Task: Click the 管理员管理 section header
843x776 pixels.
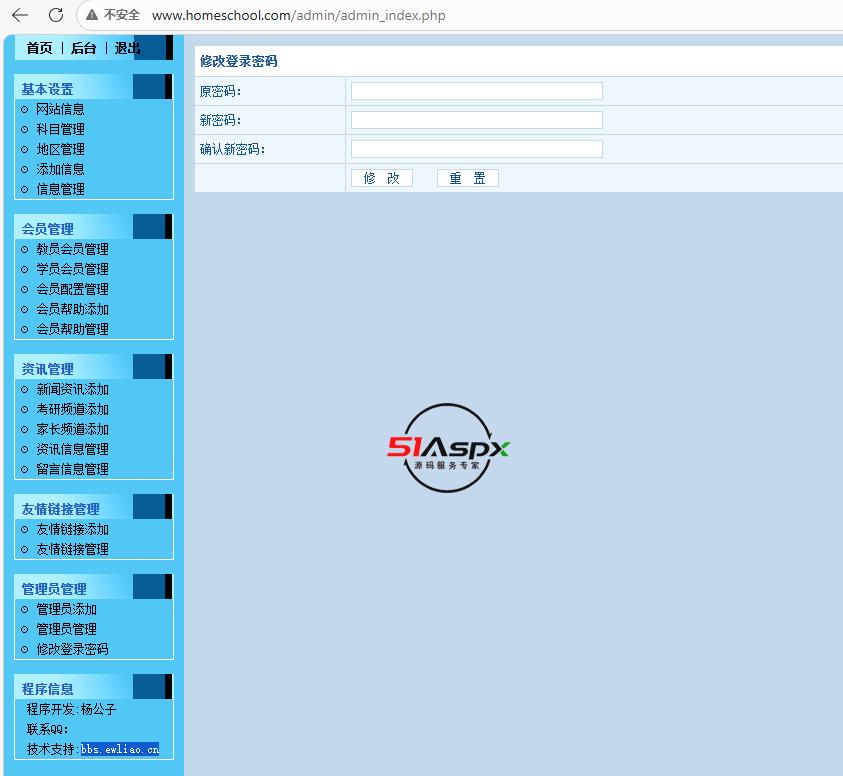Action: 54,589
